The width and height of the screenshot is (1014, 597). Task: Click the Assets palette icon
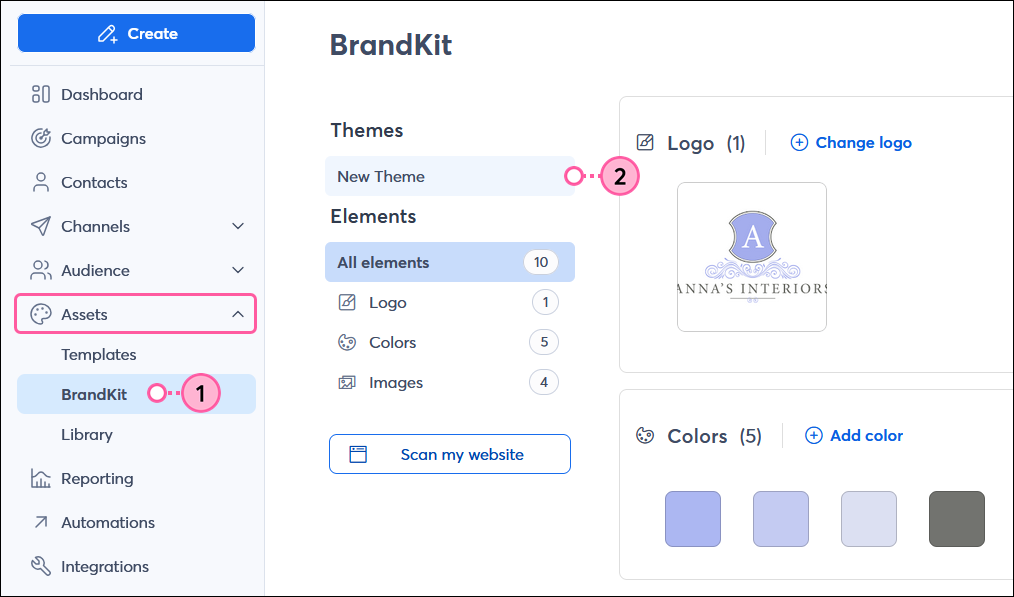pos(38,313)
